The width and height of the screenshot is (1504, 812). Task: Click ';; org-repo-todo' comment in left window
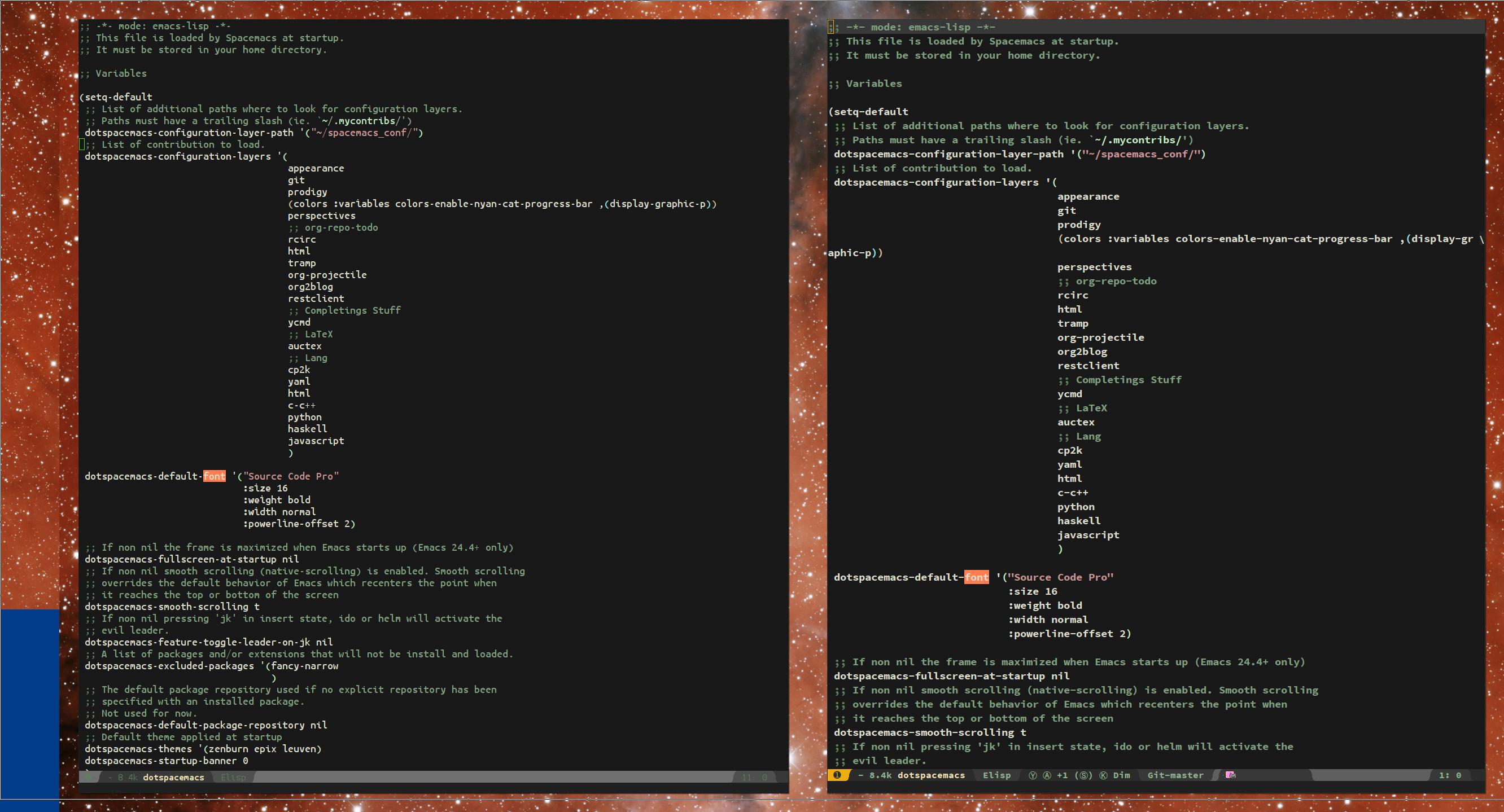[x=333, y=227]
